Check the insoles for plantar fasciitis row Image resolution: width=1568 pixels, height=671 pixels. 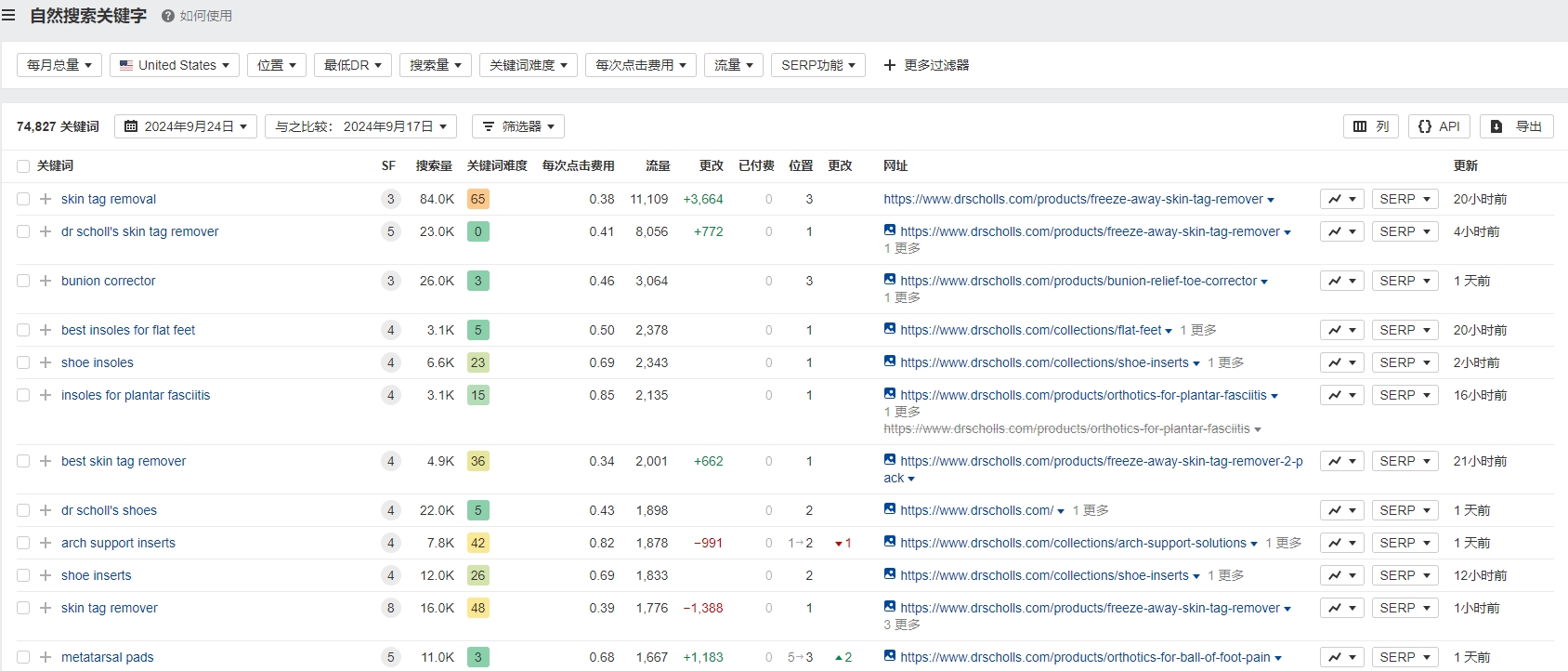pos(23,395)
